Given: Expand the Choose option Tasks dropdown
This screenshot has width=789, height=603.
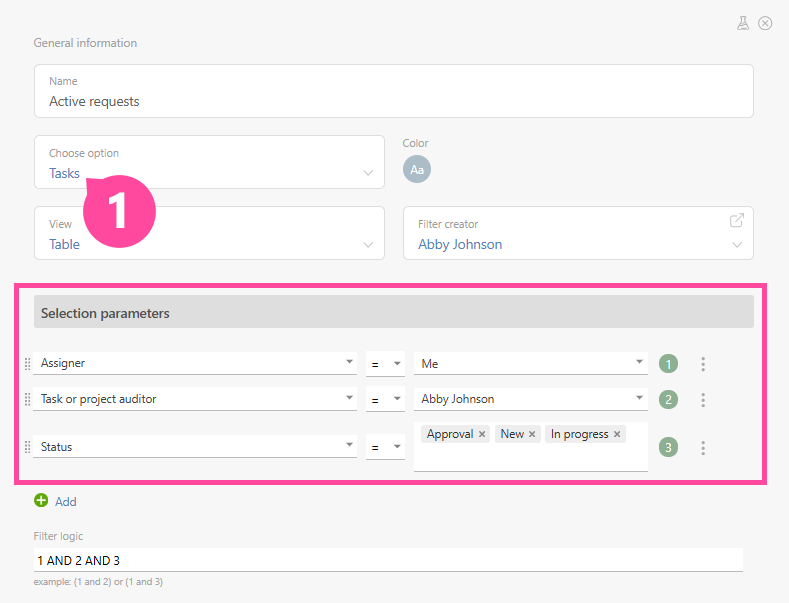Looking at the screenshot, I should click(x=368, y=173).
